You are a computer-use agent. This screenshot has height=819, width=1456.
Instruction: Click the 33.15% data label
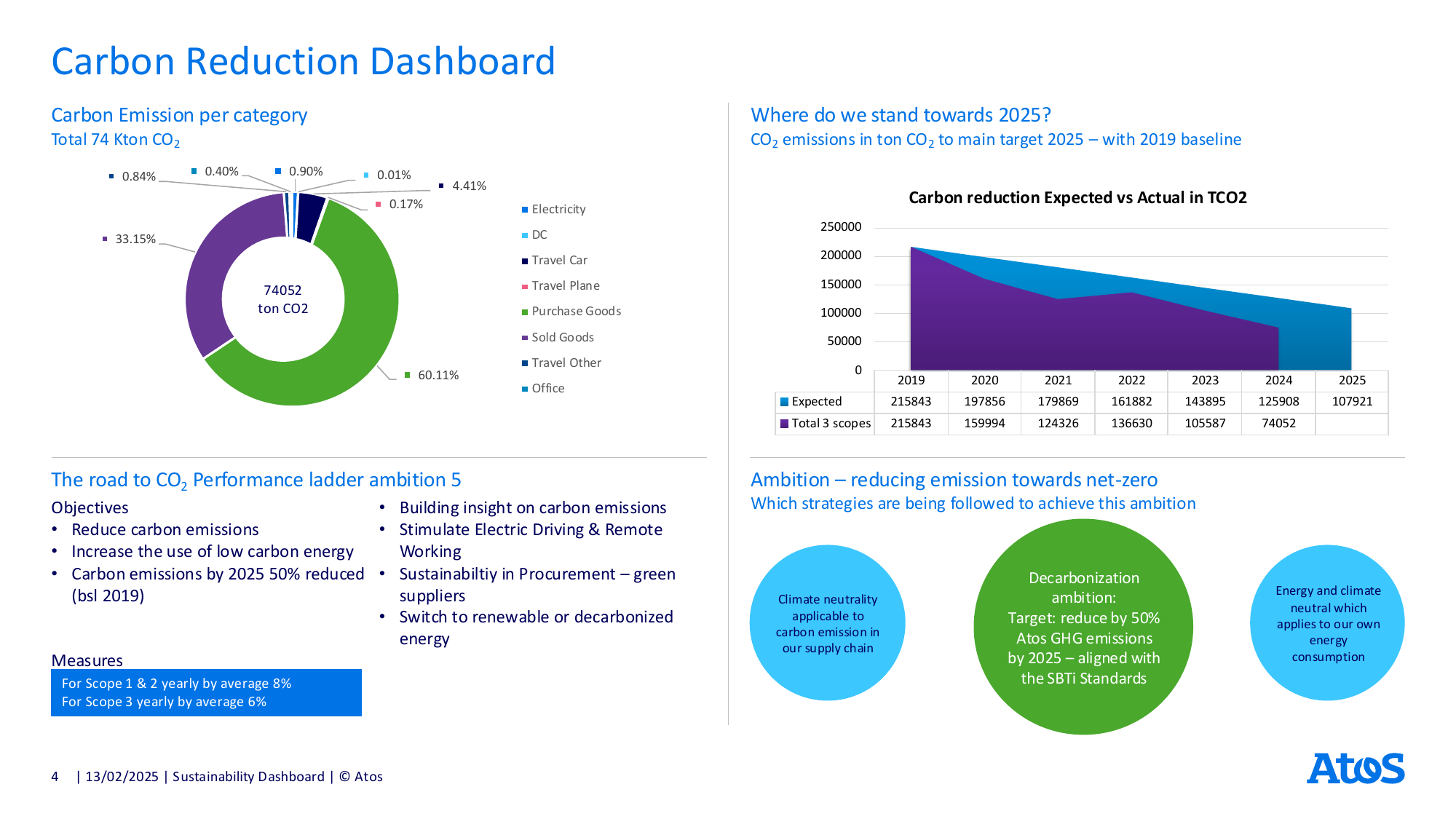coord(135,239)
